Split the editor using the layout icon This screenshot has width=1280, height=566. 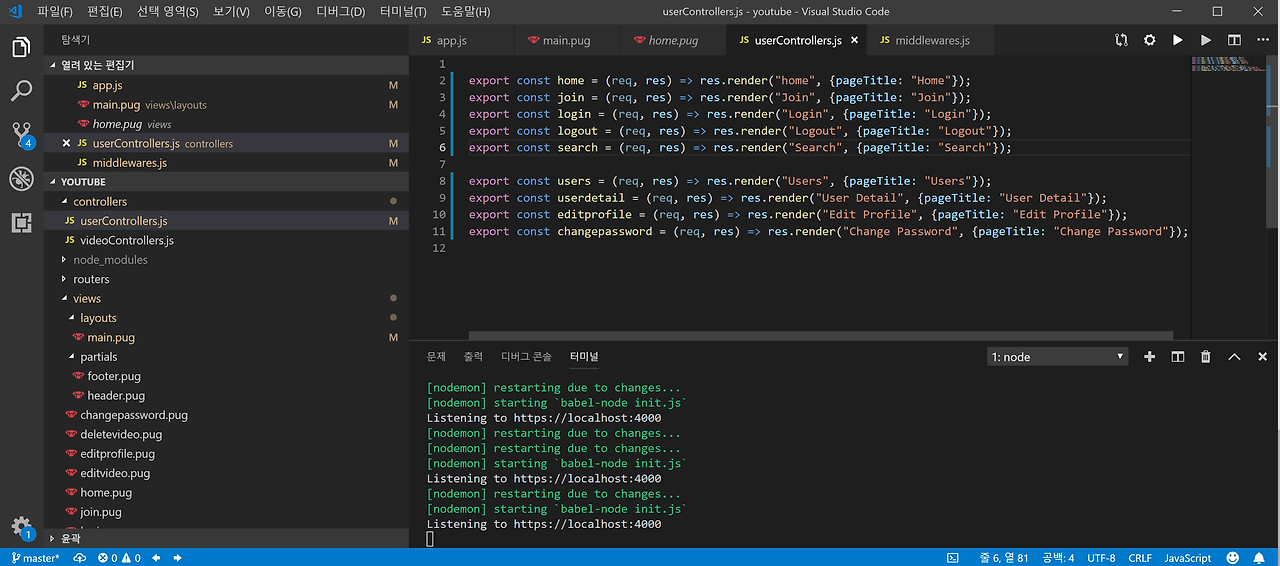coord(1234,40)
